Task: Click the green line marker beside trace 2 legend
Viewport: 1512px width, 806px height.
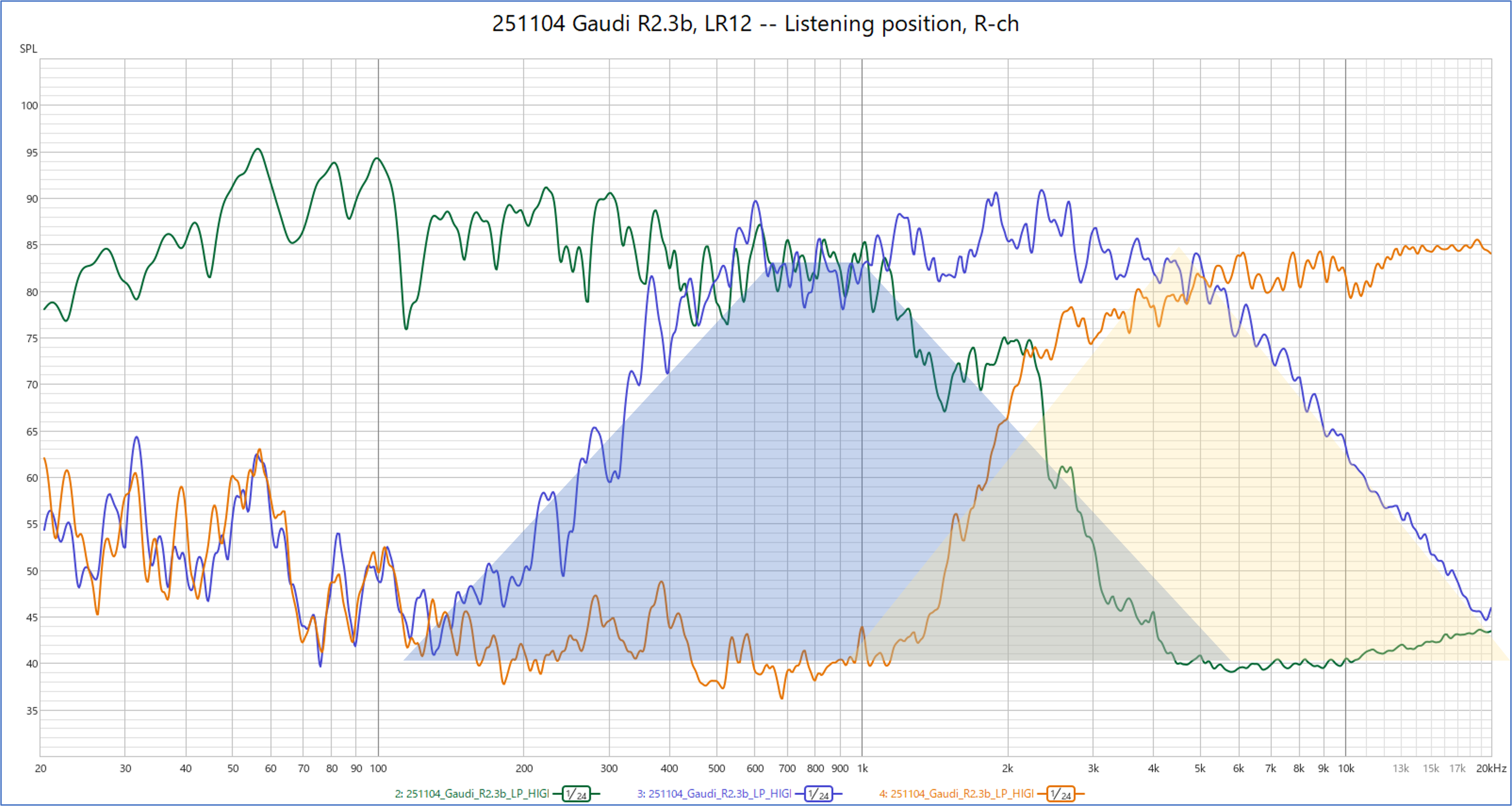Action: pos(558,794)
